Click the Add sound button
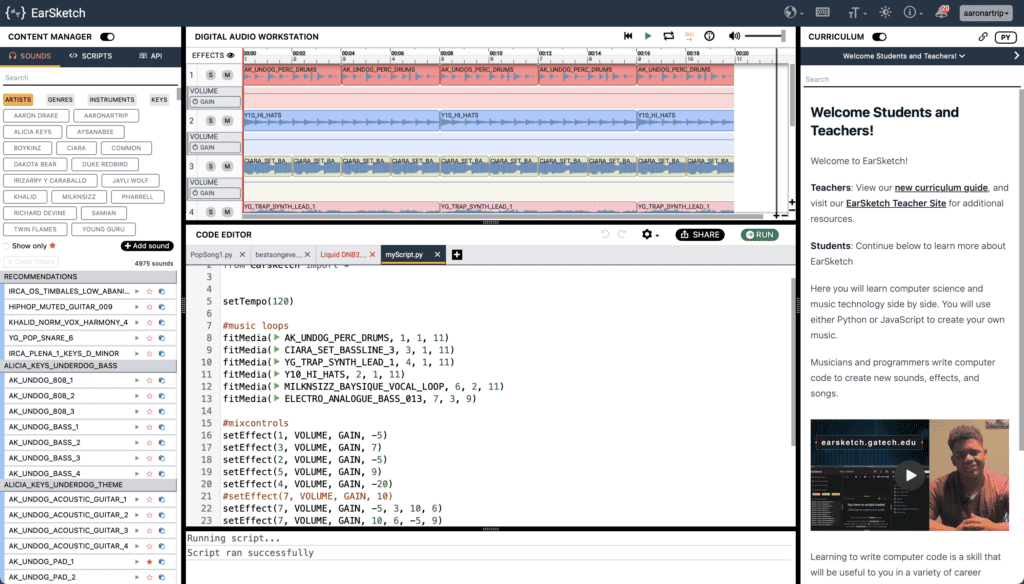The image size is (1024, 584). point(147,246)
